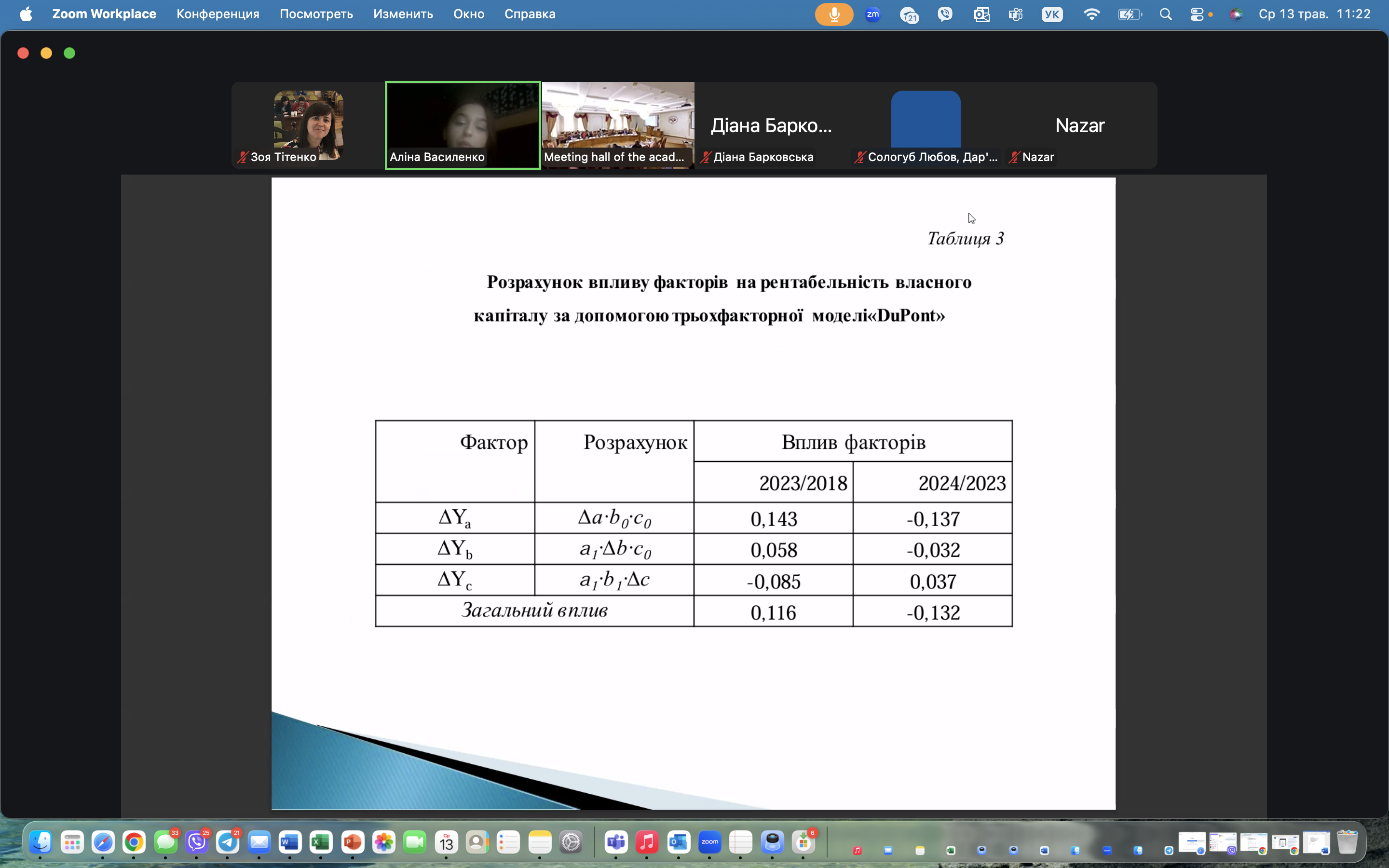Viewport: 1389px width, 868px height.
Task: Open the Справка menu
Action: 530,14
